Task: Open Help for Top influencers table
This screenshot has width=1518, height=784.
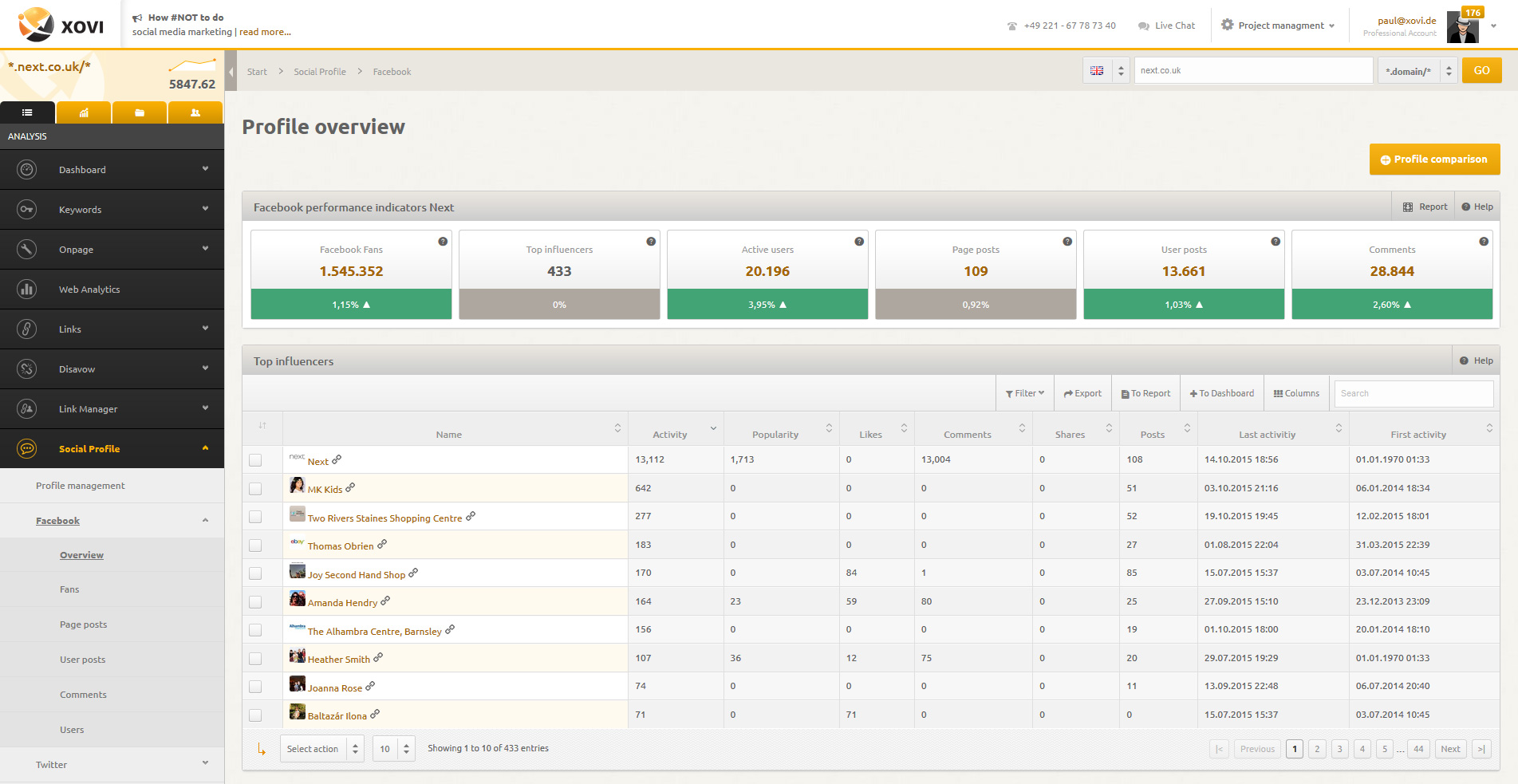Action: 1476,360
